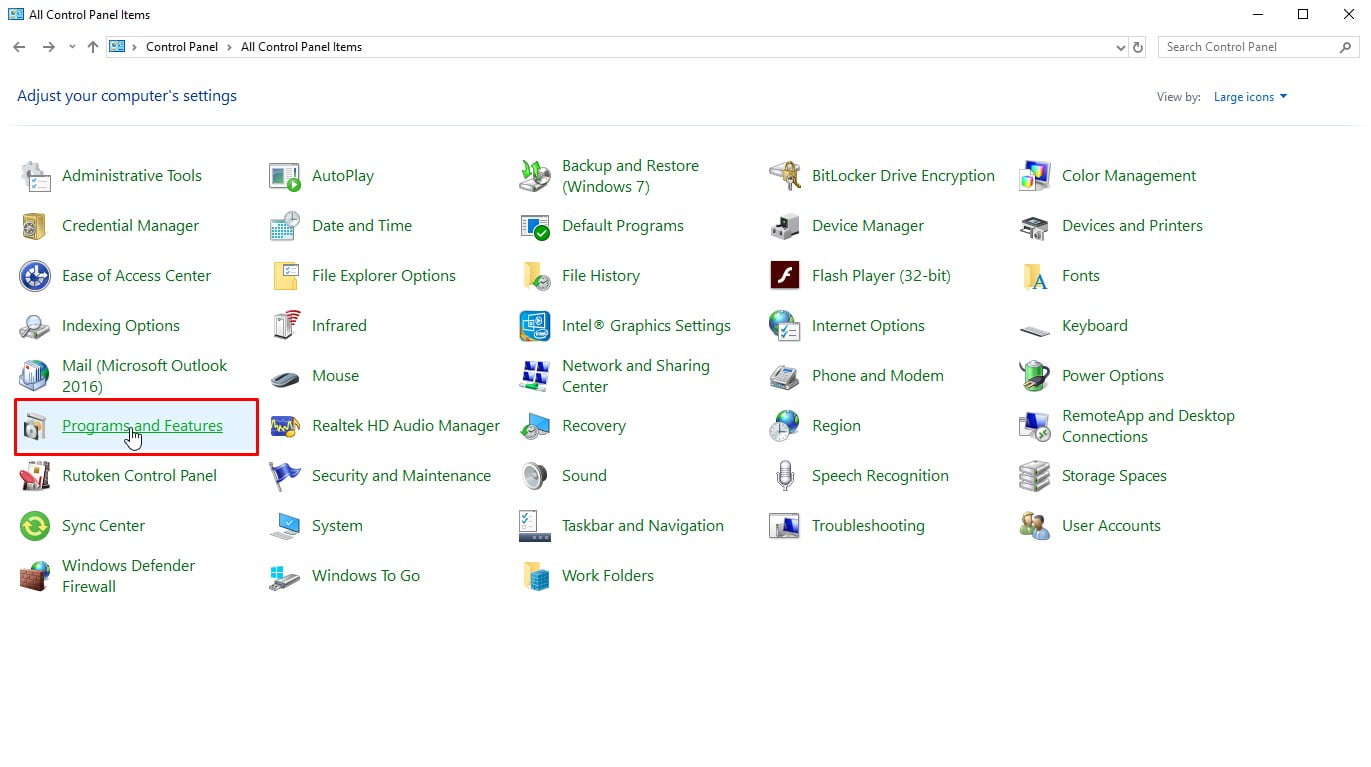Click the Security and Maintenance flag icon
This screenshot has height=767, width=1371.
point(285,476)
